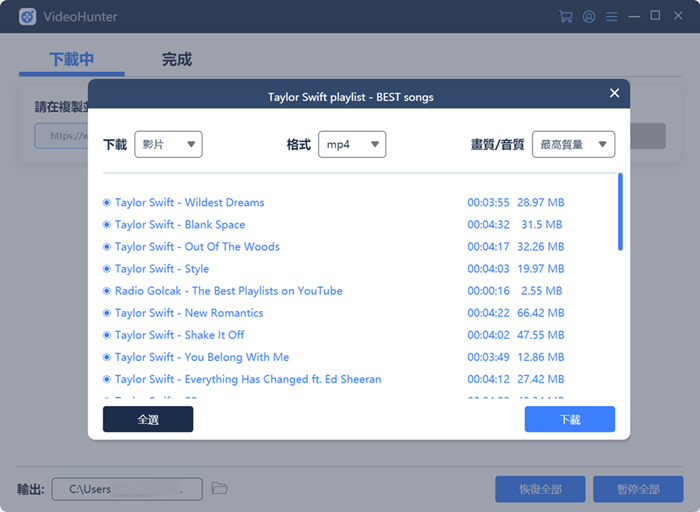Toggle selection for Taylor Swift - Style
The width and height of the screenshot is (700, 512).
pos(107,269)
